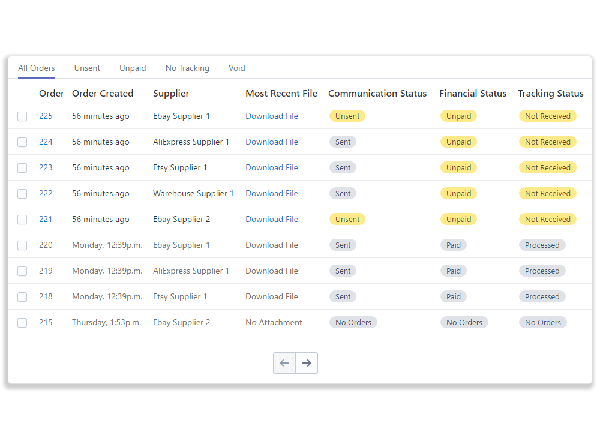Select checkbox of order 215
Viewport: 600px width, 438px height.
click(22, 322)
